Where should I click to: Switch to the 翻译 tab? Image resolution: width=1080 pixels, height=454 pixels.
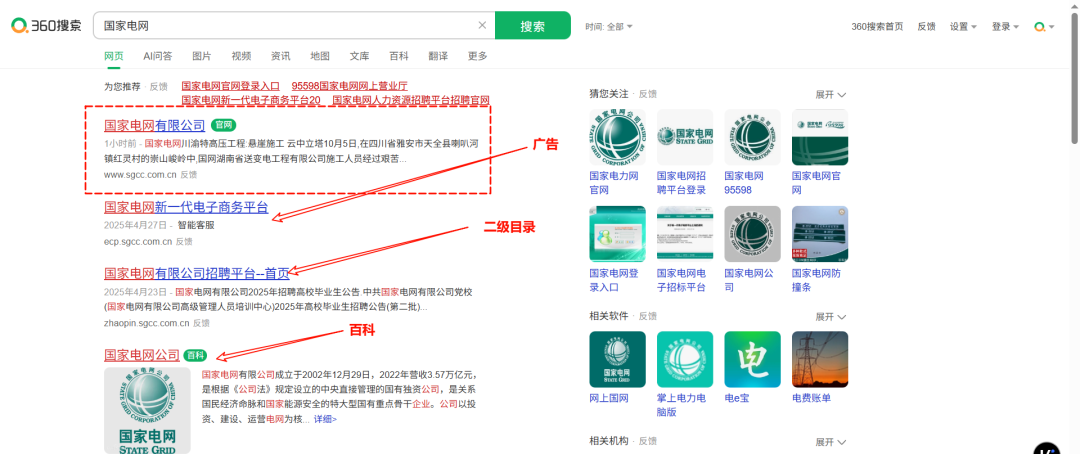coord(438,56)
